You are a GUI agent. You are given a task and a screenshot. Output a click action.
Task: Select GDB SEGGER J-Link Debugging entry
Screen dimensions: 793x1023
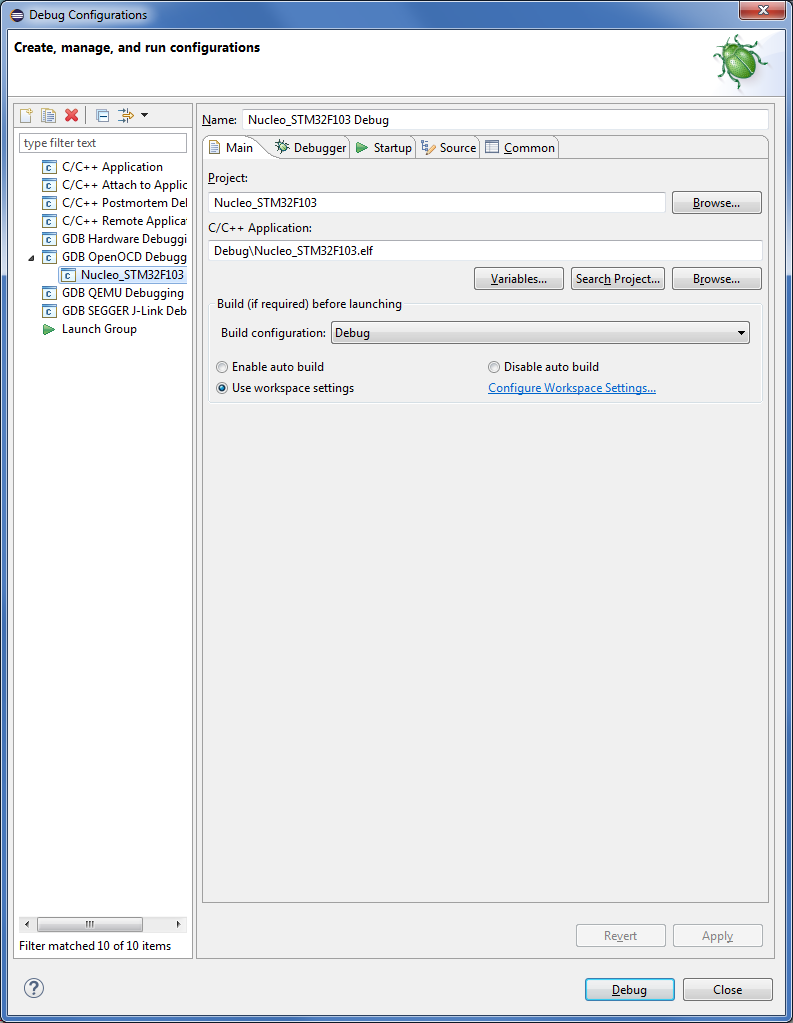(x=124, y=311)
